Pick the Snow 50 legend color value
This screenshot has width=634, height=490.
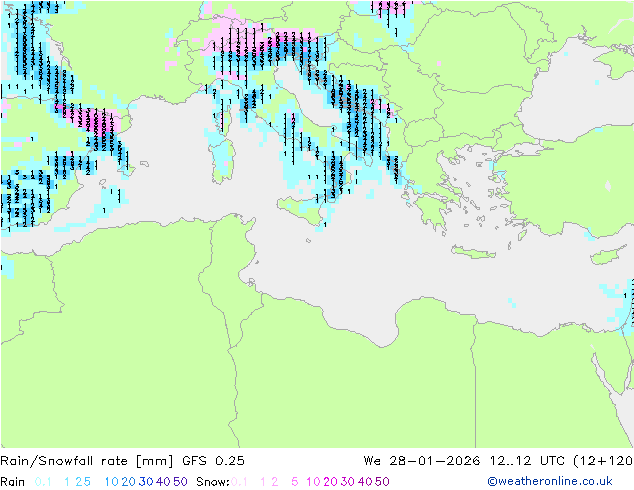coord(382,482)
